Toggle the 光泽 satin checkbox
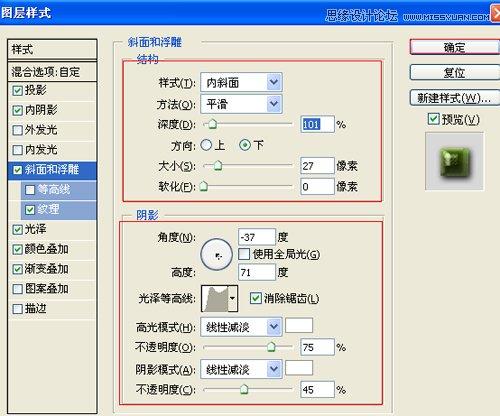This screenshot has width=500, height=416. pos(17,230)
